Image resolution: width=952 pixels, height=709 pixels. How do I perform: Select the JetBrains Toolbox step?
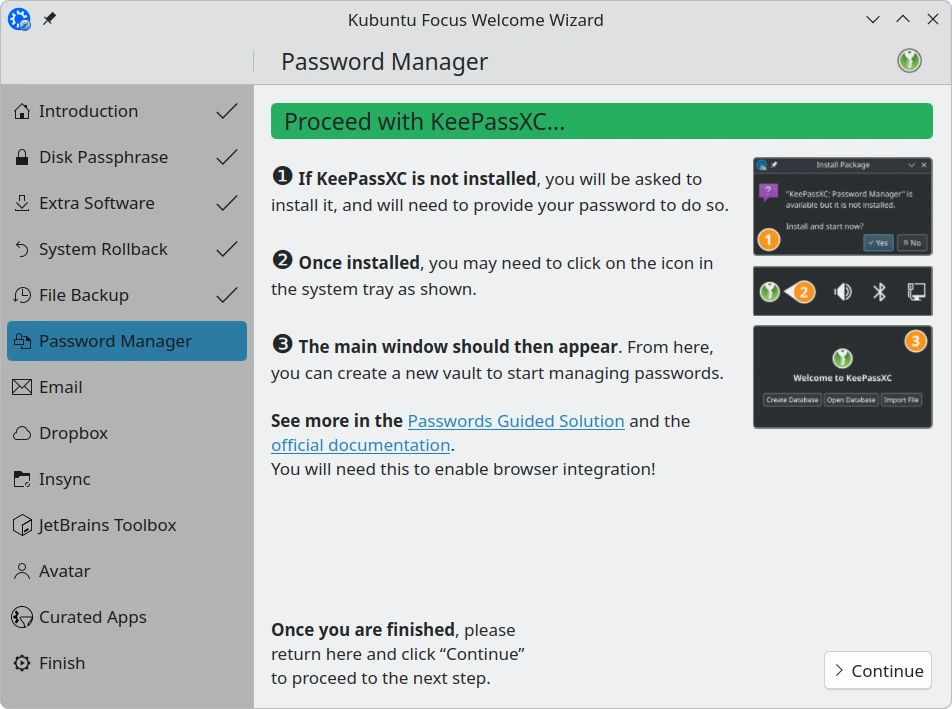click(x=127, y=525)
